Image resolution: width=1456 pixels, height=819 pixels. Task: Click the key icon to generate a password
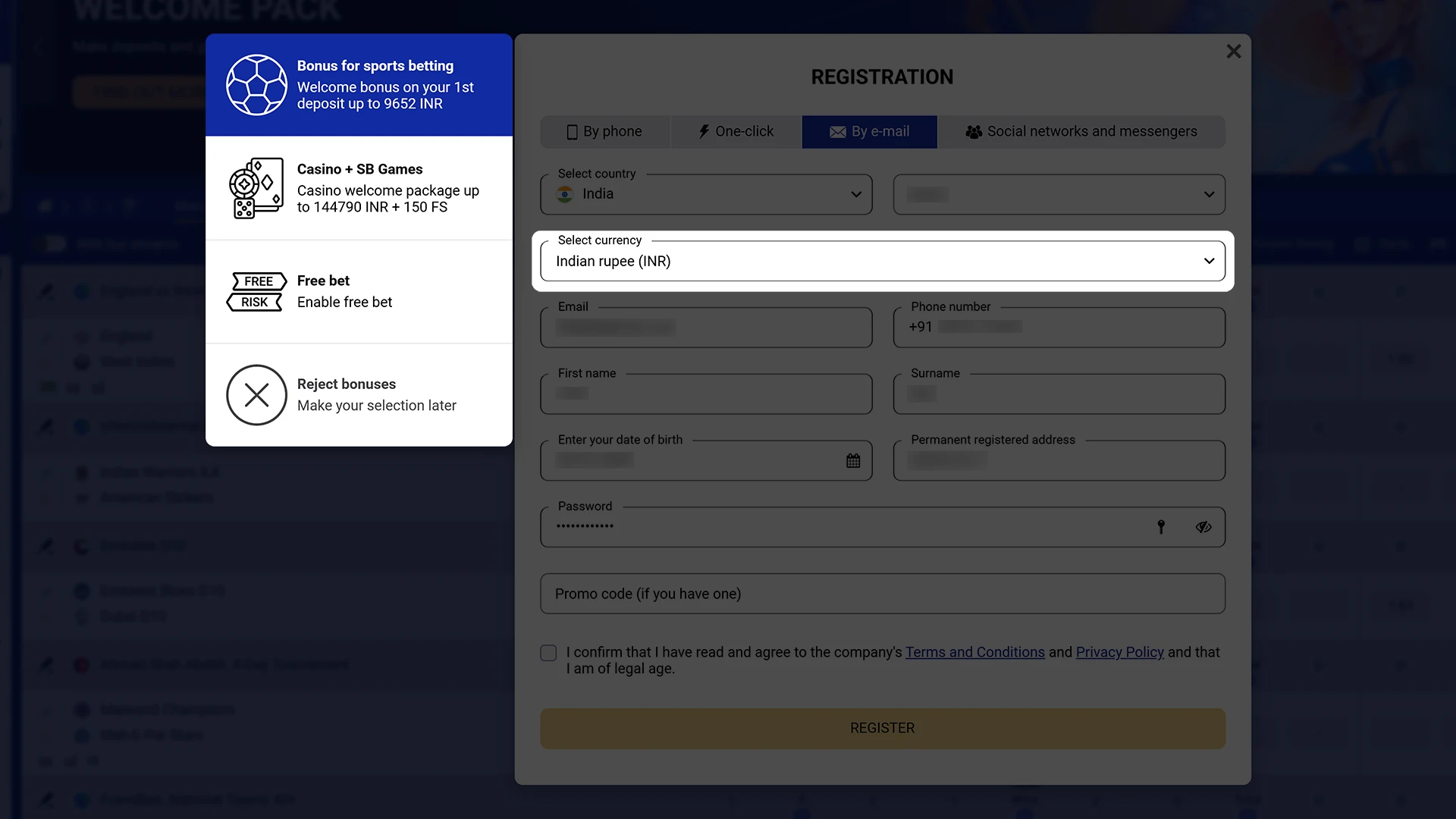pyautogui.click(x=1161, y=526)
